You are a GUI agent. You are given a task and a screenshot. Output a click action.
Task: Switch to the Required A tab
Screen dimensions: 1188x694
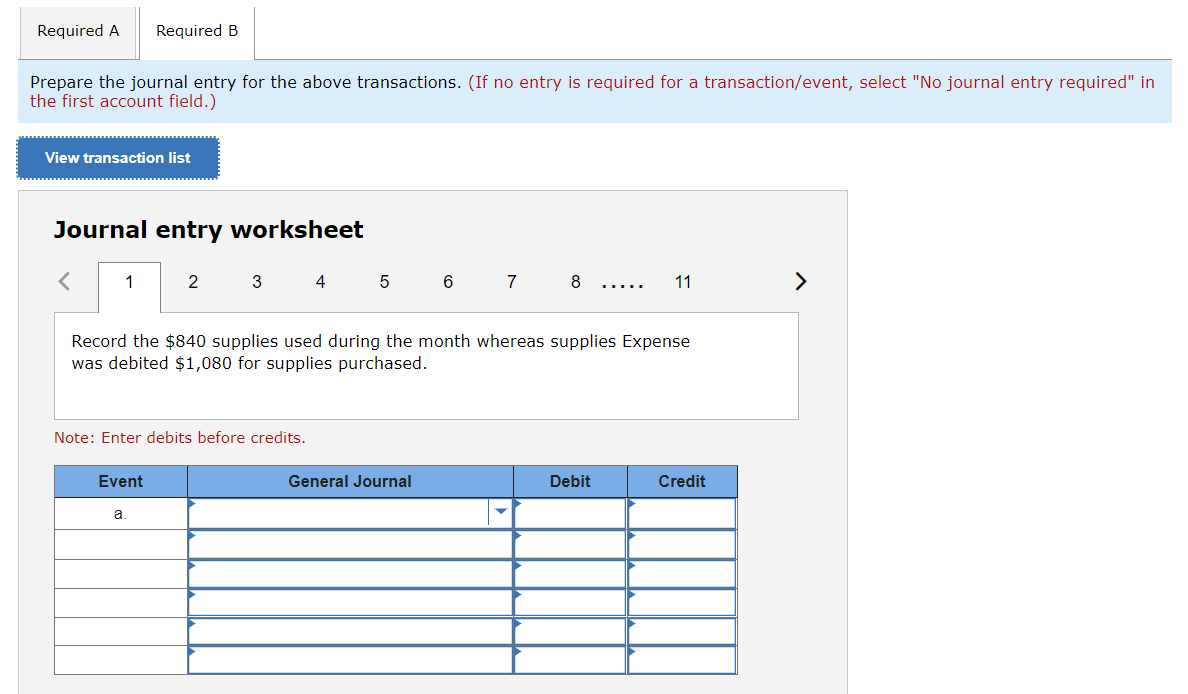[78, 32]
